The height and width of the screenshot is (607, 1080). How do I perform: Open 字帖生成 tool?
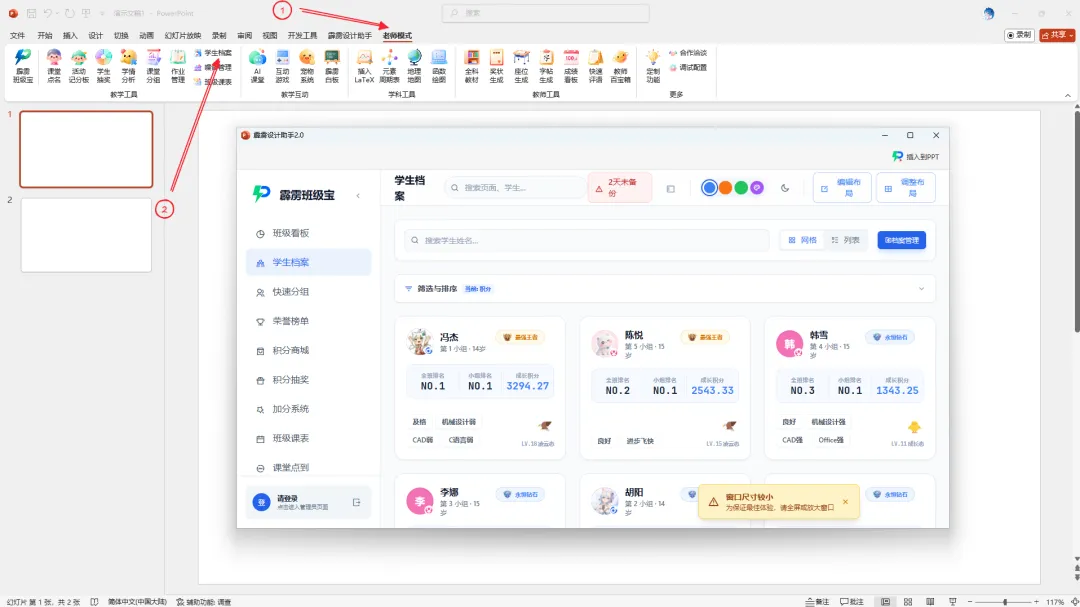tap(546, 66)
